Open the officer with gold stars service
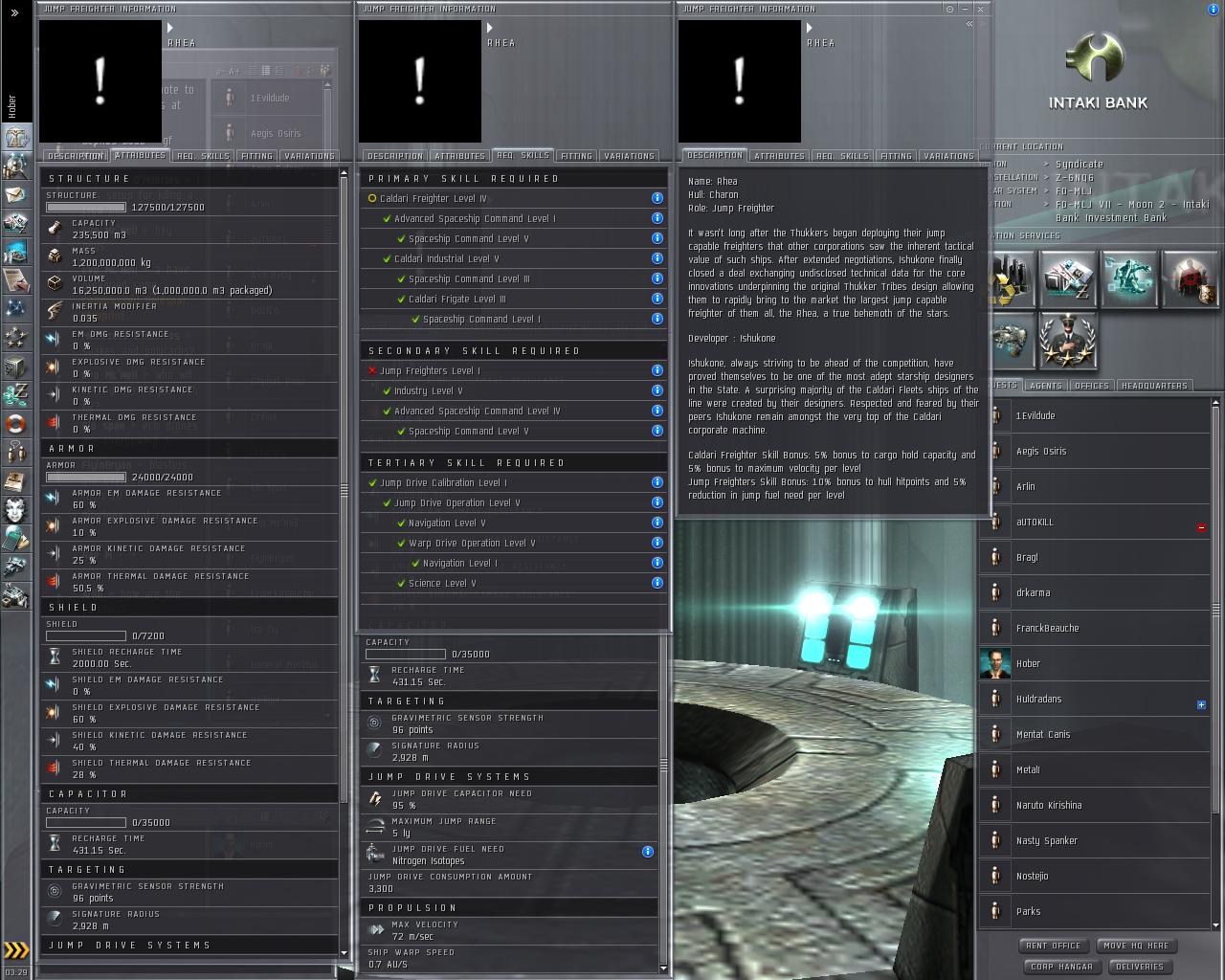Screen dimensions: 1225x980 click(x=1068, y=341)
